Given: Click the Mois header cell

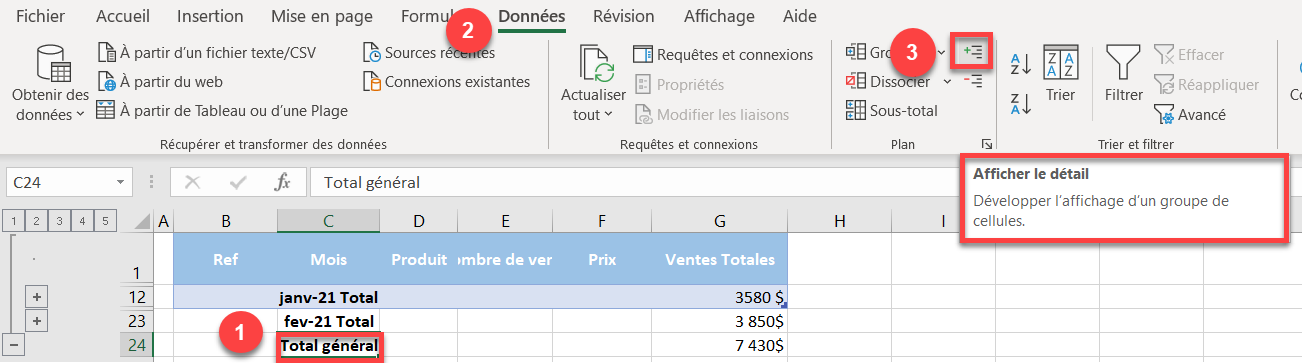Looking at the screenshot, I should [x=328, y=259].
